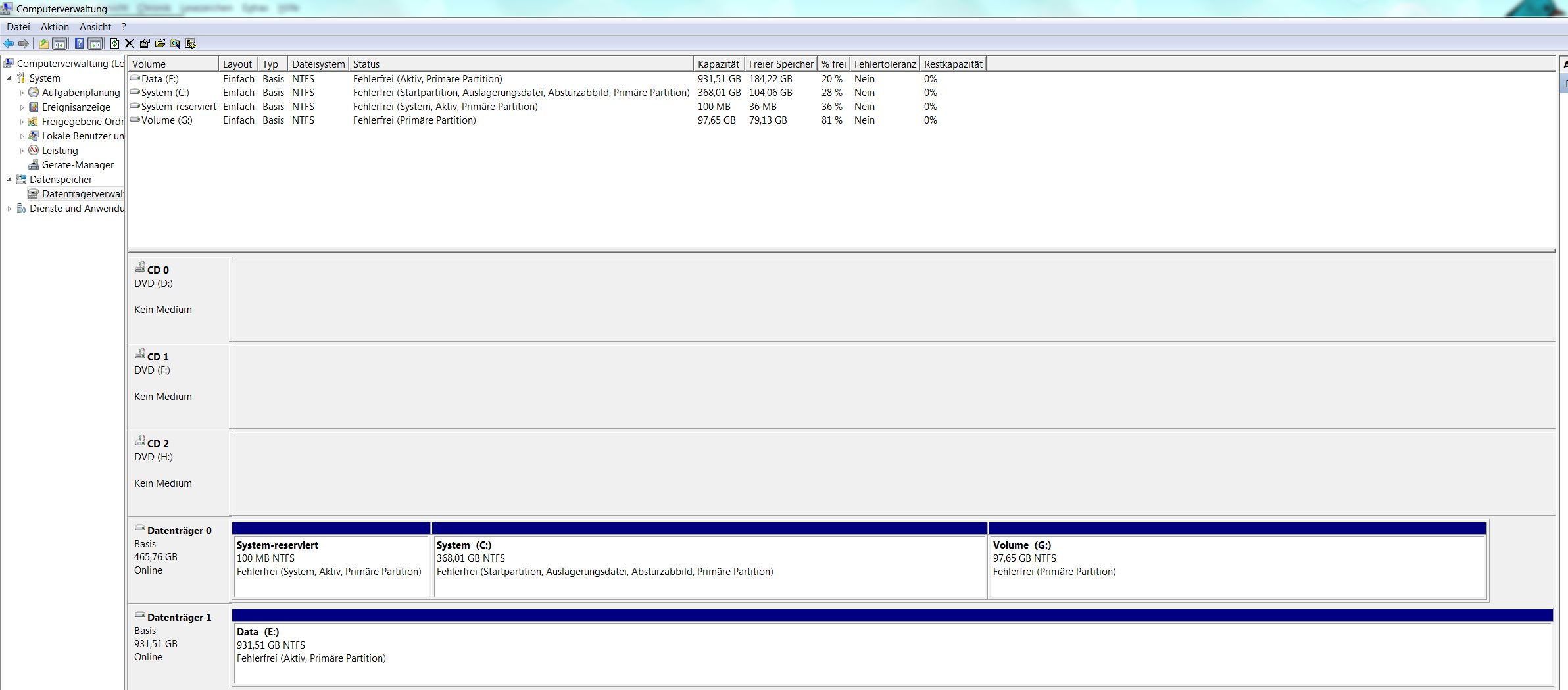The width and height of the screenshot is (1568, 690).
Task: Click the blue Help question mark icon
Action: tap(79, 43)
